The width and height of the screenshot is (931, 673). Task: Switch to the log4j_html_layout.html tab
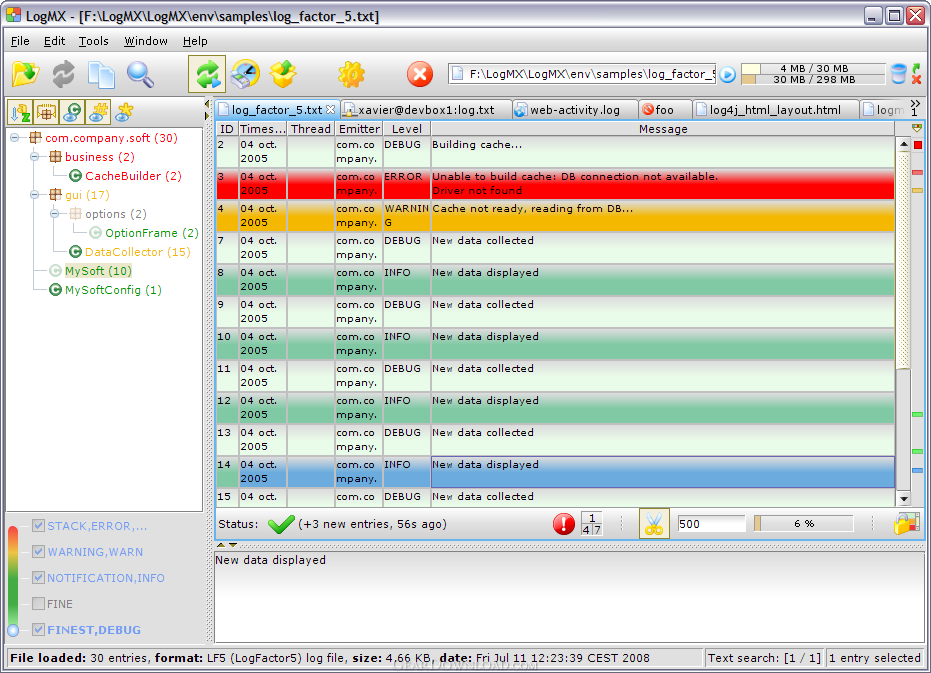(775, 110)
